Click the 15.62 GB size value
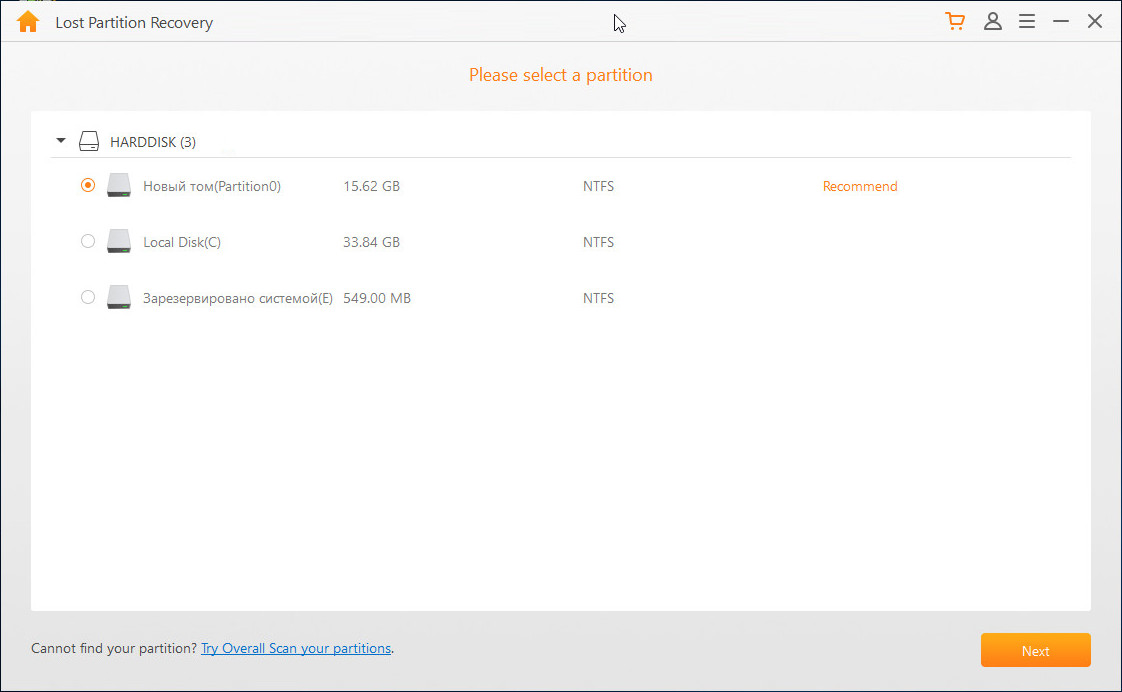 (x=371, y=186)
